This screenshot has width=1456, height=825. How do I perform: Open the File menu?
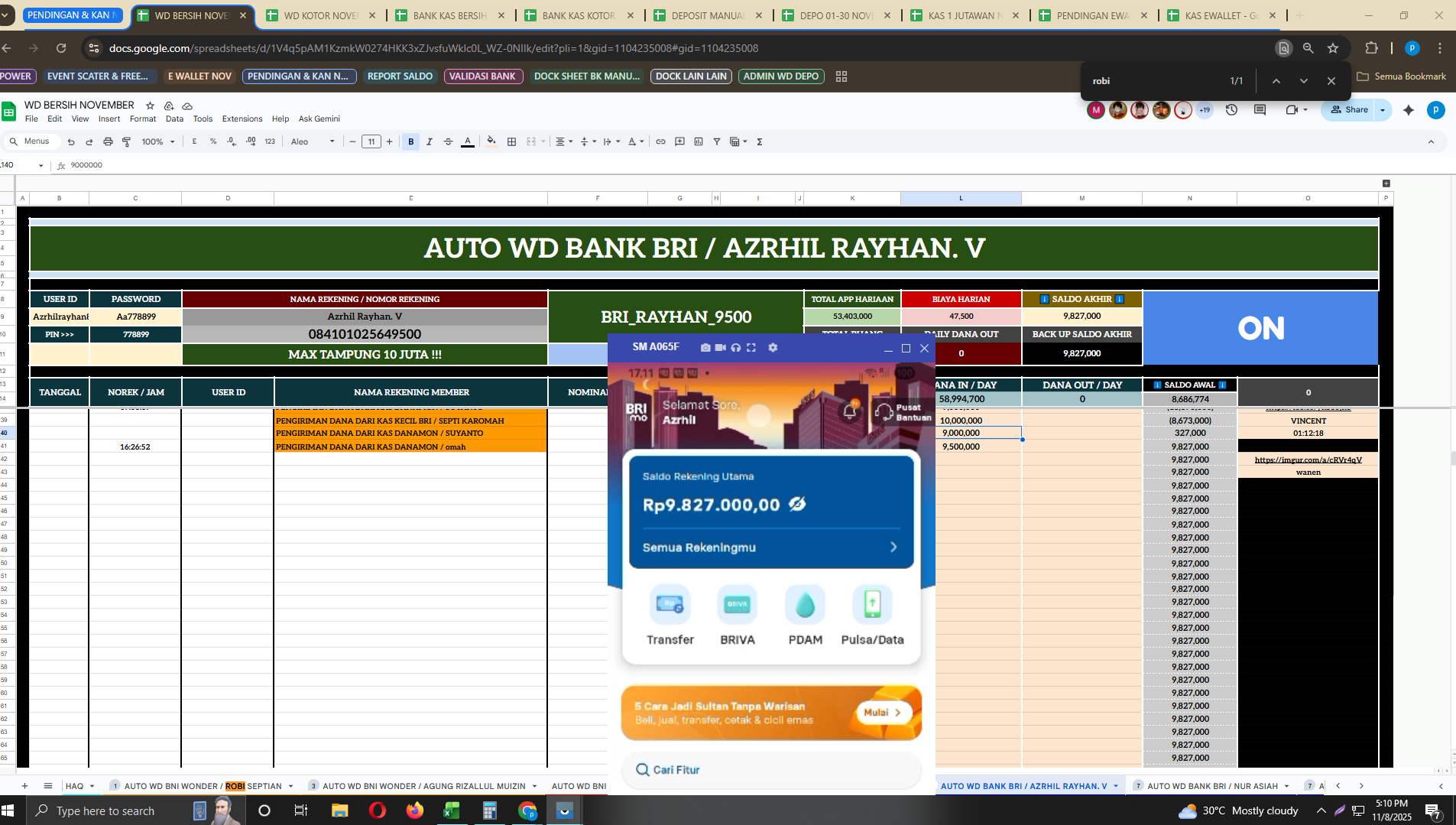coord(31,119)
